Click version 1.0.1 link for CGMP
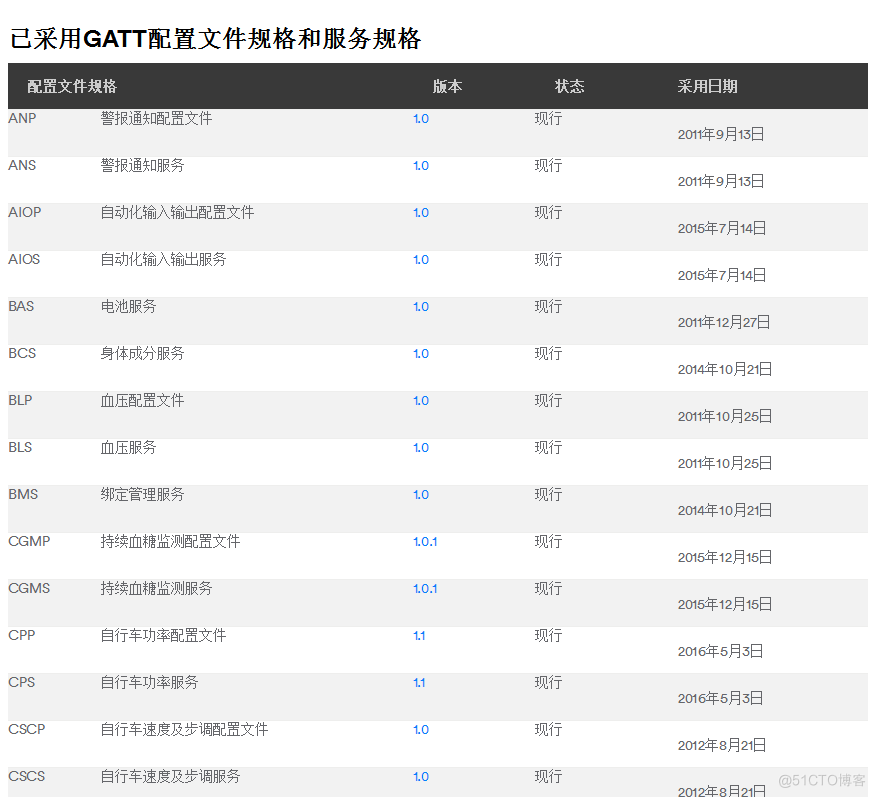 click(x=425, y=541)
